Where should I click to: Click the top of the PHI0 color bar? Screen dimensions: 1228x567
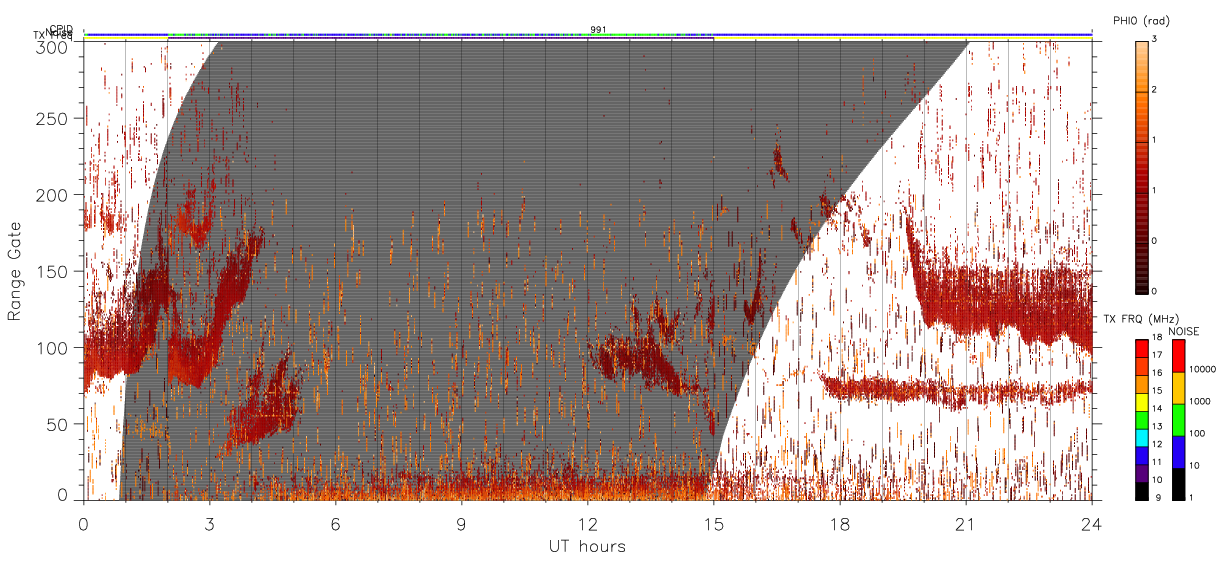click(x=1143, y=45)
